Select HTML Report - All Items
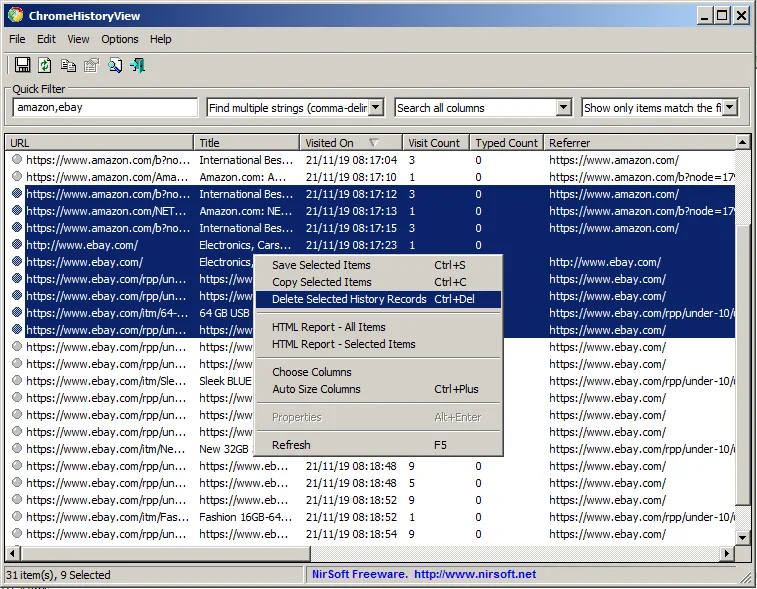 pos(378,327)
